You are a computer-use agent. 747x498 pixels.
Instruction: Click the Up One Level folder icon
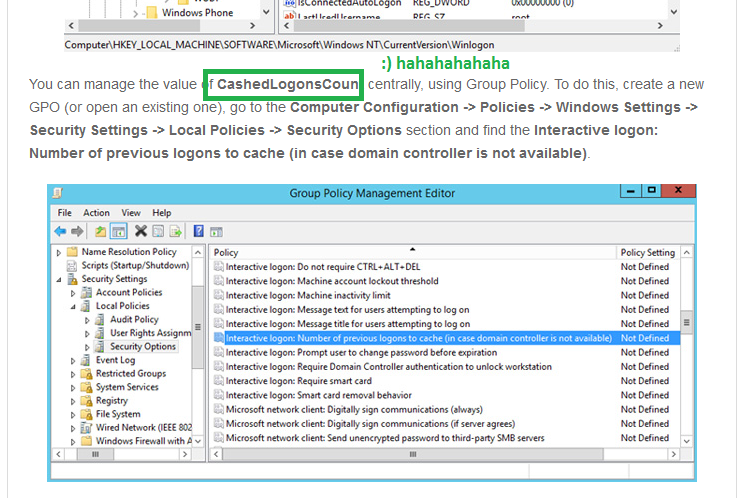100,232
